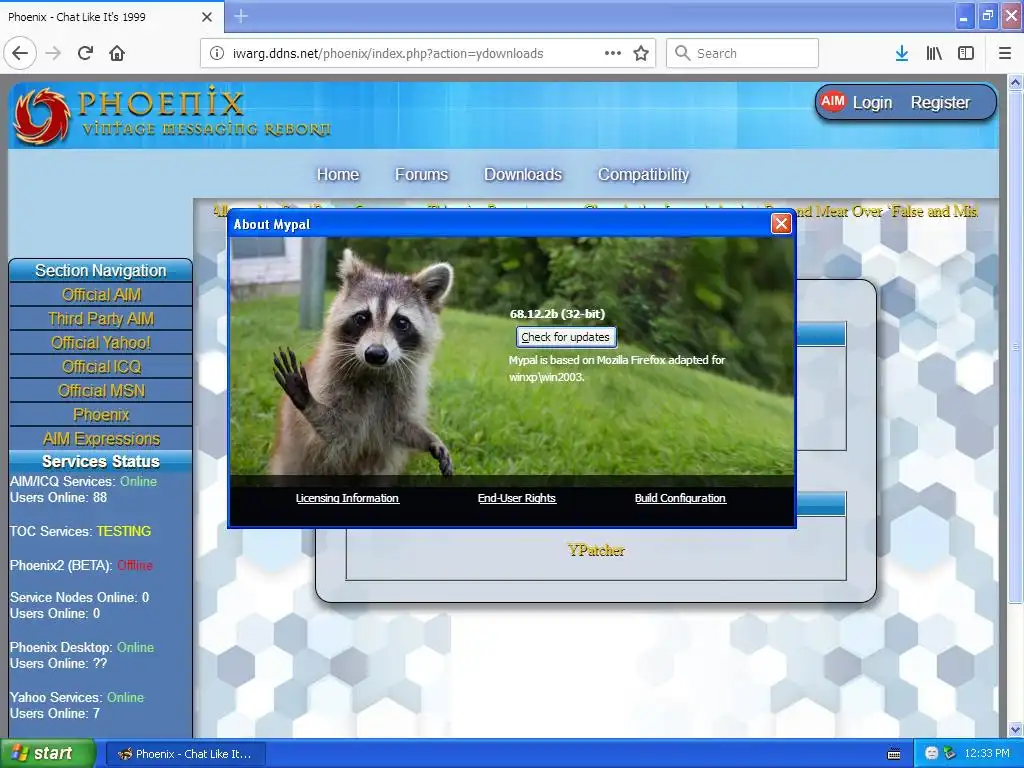Click the chat bubble tray icon

point(932,754)
